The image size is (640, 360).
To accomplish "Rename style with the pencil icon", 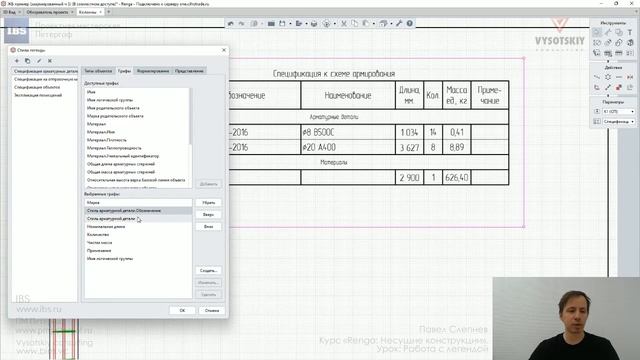I will pos(39,61).
